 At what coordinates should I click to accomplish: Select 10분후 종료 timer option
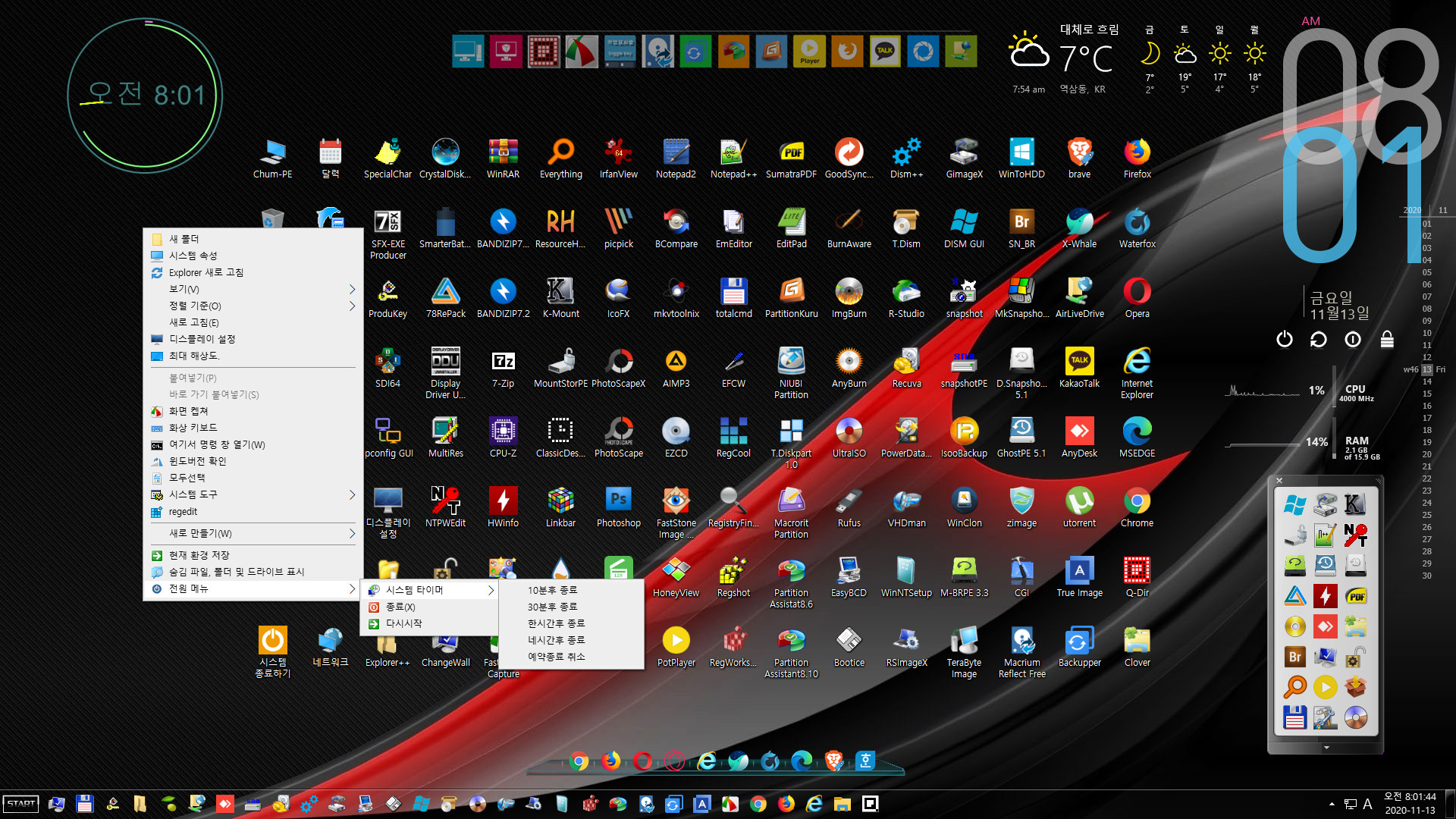[571, 590]
